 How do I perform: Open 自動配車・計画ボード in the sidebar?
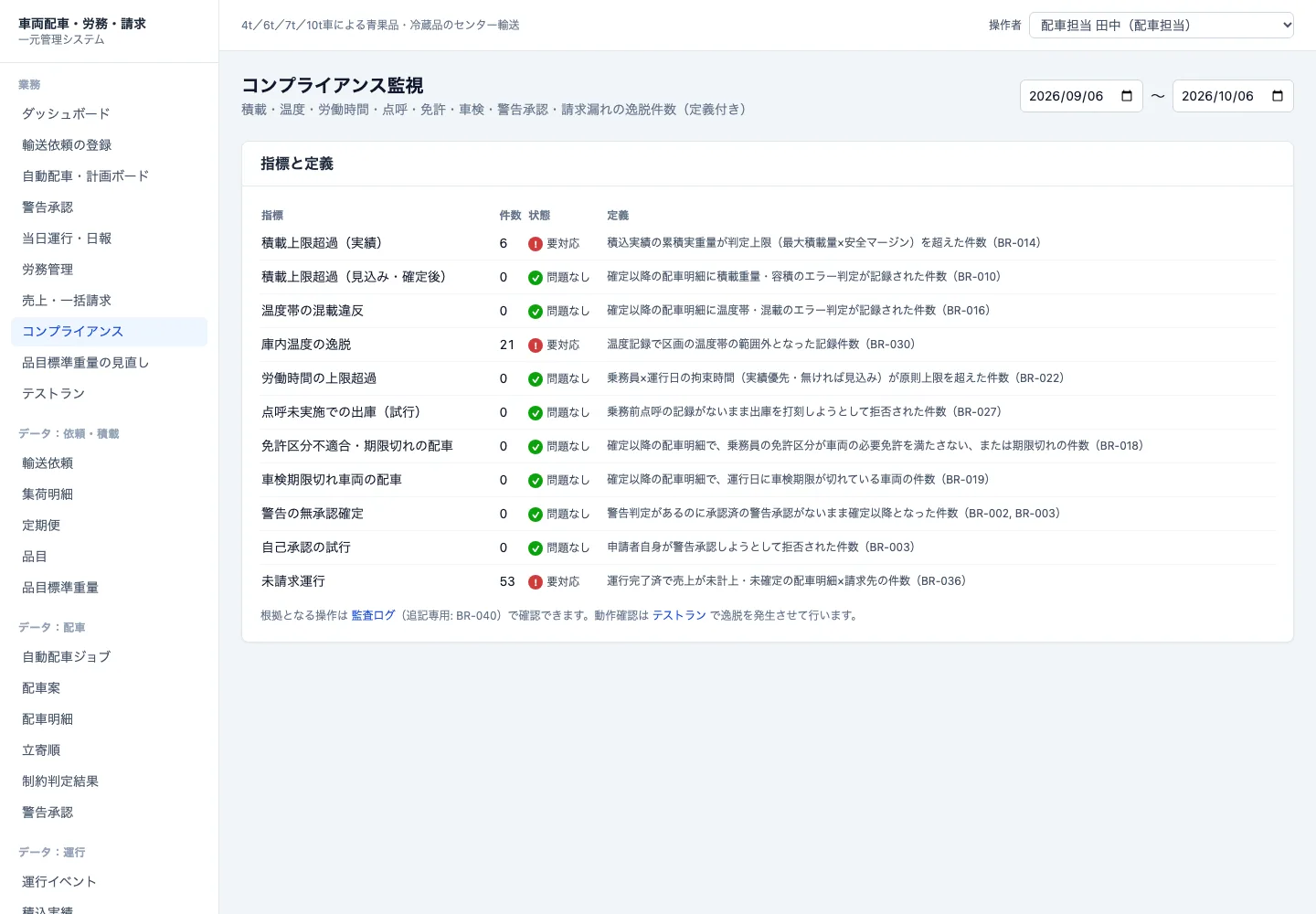coord(110,176)
